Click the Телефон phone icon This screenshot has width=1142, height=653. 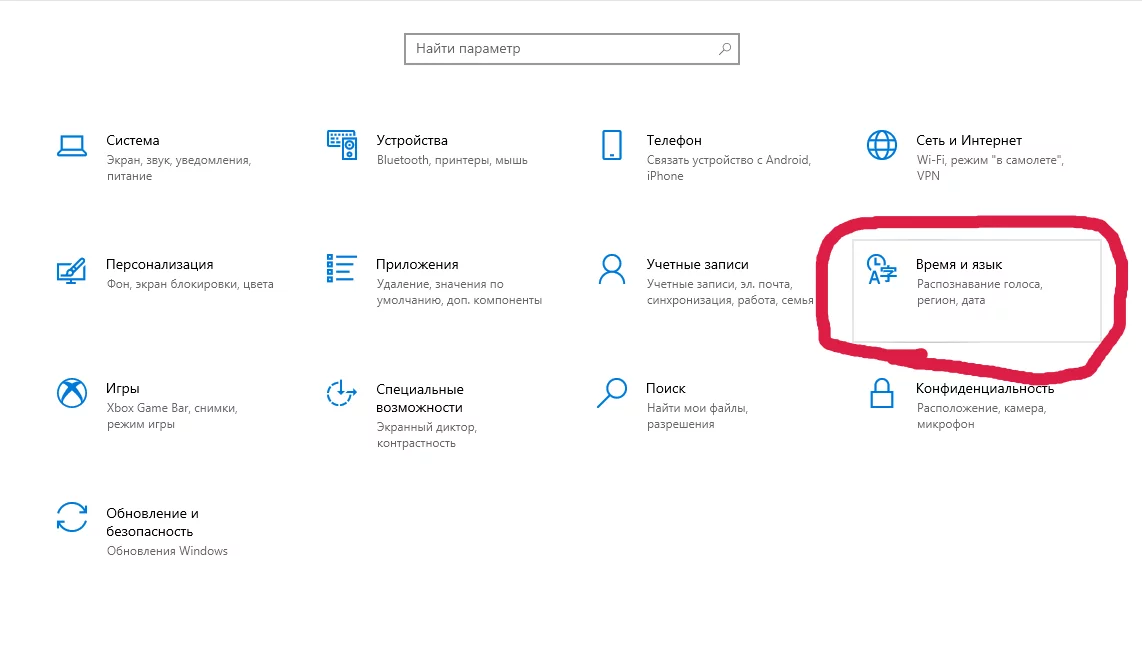point(612,145)
